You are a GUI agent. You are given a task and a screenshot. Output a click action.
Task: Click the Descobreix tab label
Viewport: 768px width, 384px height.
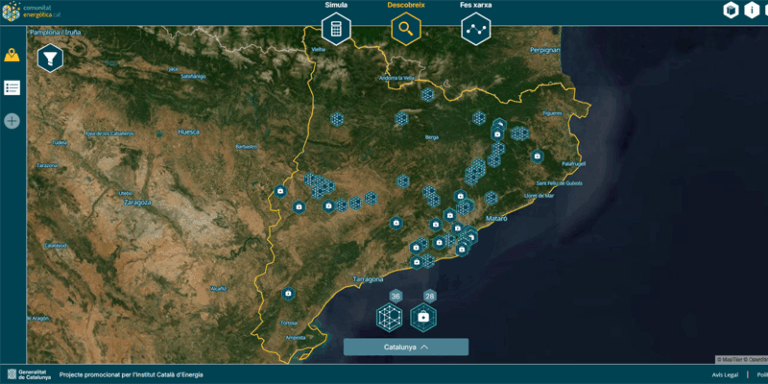(406, 5)
